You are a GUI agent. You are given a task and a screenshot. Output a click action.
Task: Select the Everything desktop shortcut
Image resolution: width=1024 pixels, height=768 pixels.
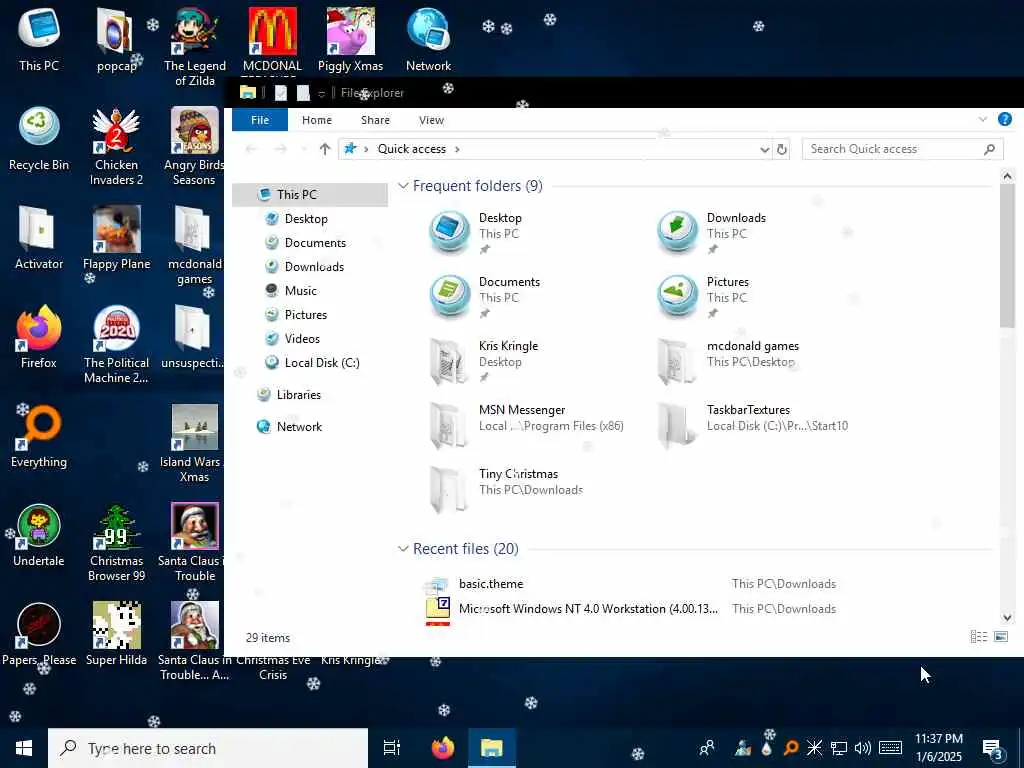click(x=39, y=437)
